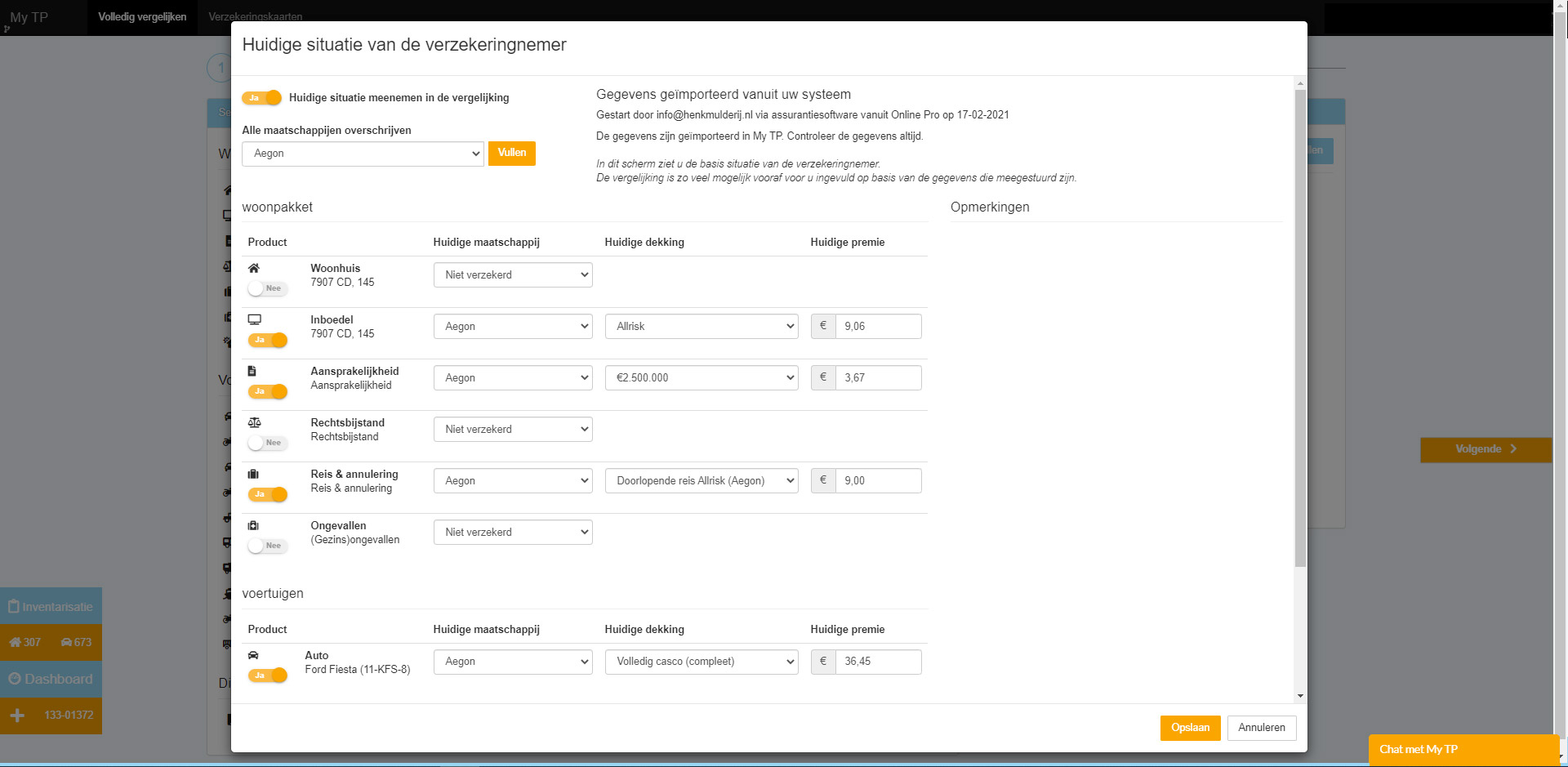This screenshot has width=1568, height=767.
Task: Click the plus icon beside 133-01372
Action: coord(17,716)
